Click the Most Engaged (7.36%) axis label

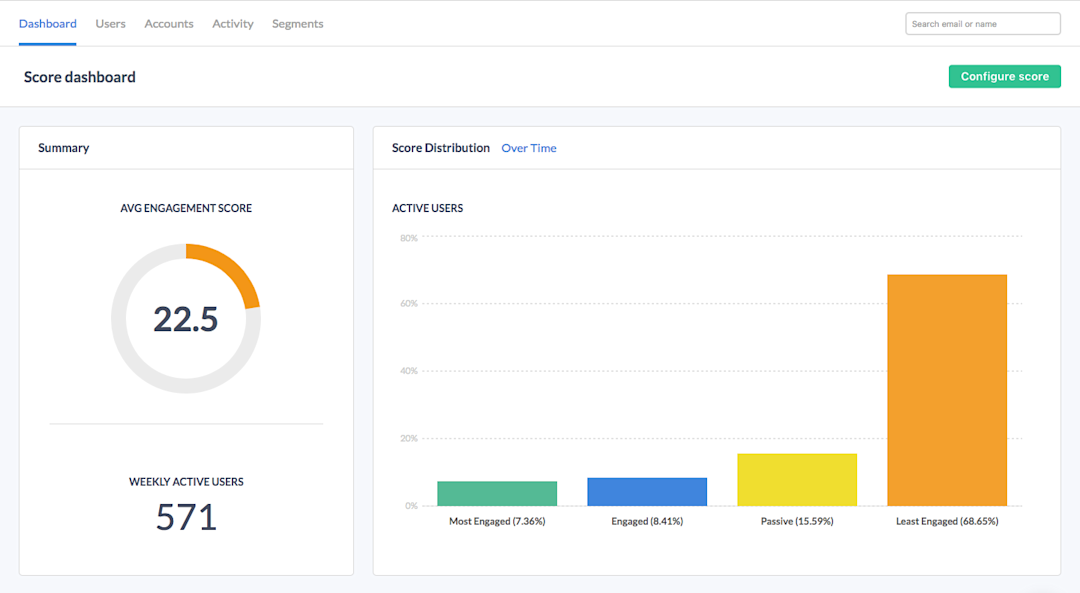click(497, 521)
